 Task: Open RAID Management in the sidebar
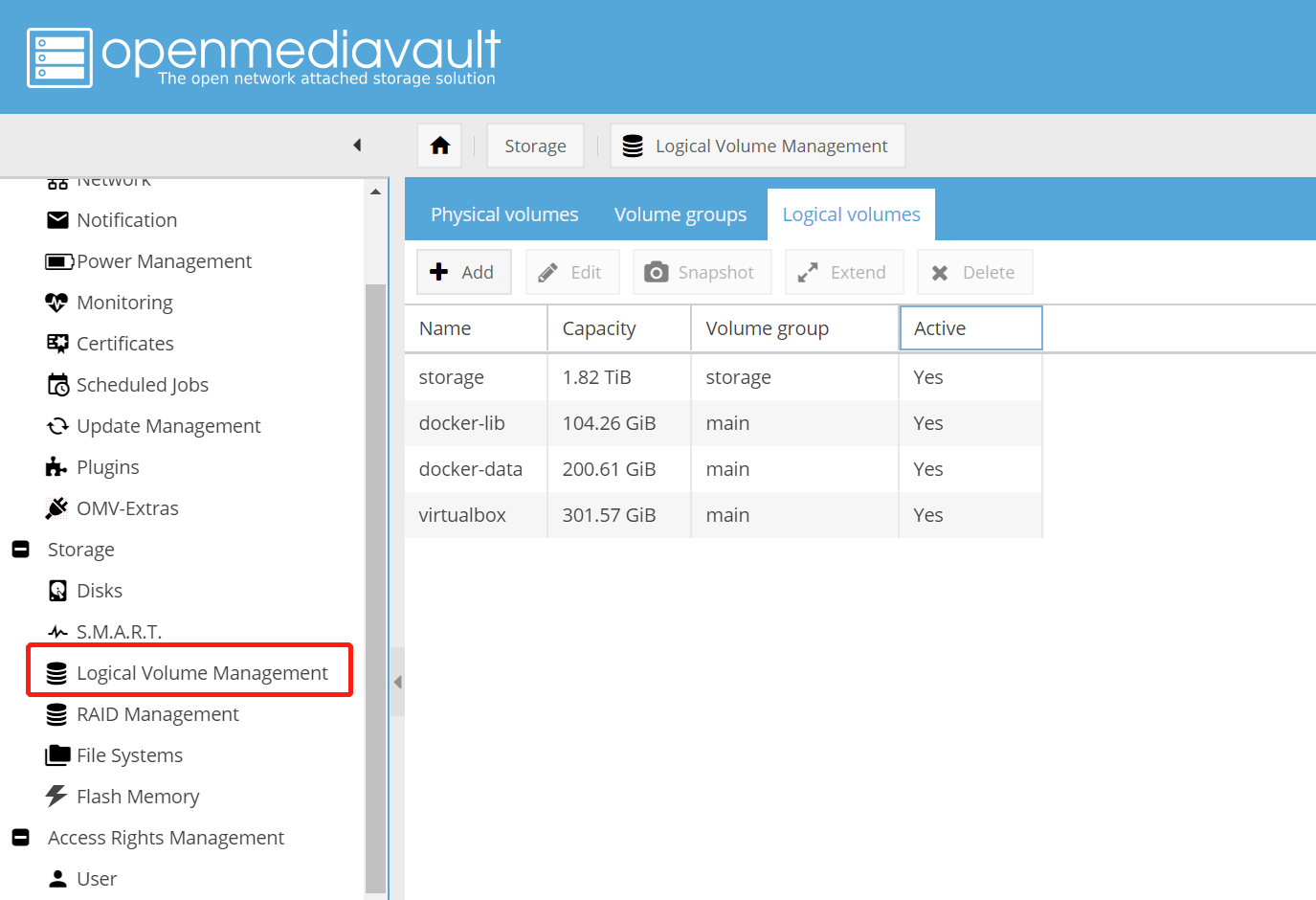[x=157, y=714]
